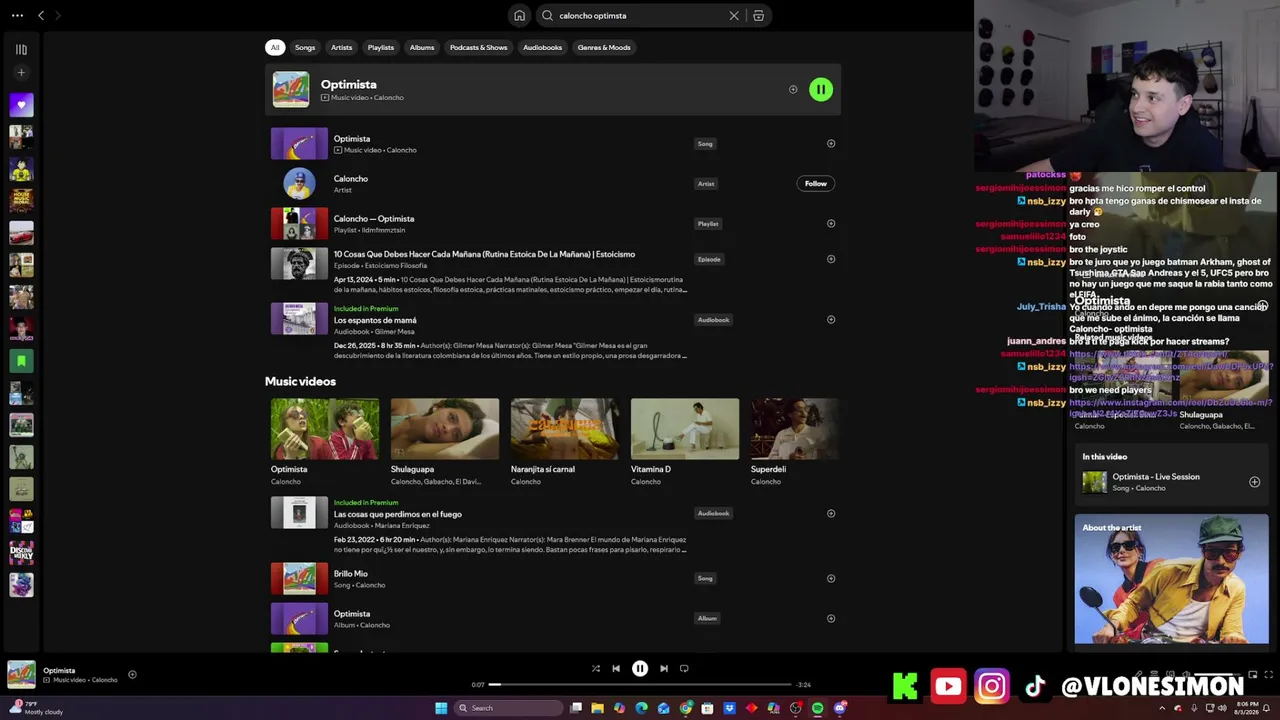The image size is (1280, 720).
Task: Create a new playlist with plus icon
Action: click(x=21, y=72)
